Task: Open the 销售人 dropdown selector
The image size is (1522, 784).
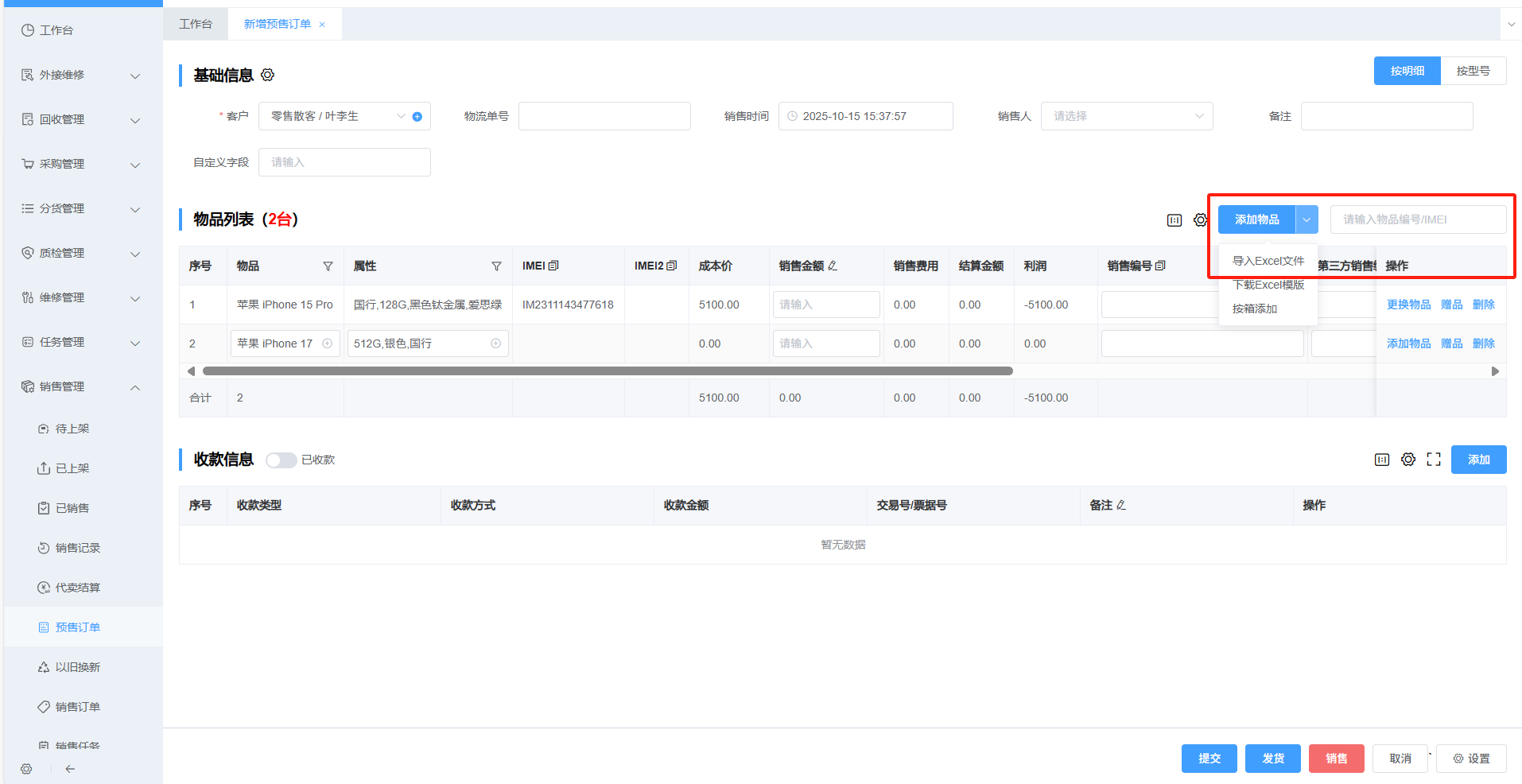Action: click(x=1126, y=116)
